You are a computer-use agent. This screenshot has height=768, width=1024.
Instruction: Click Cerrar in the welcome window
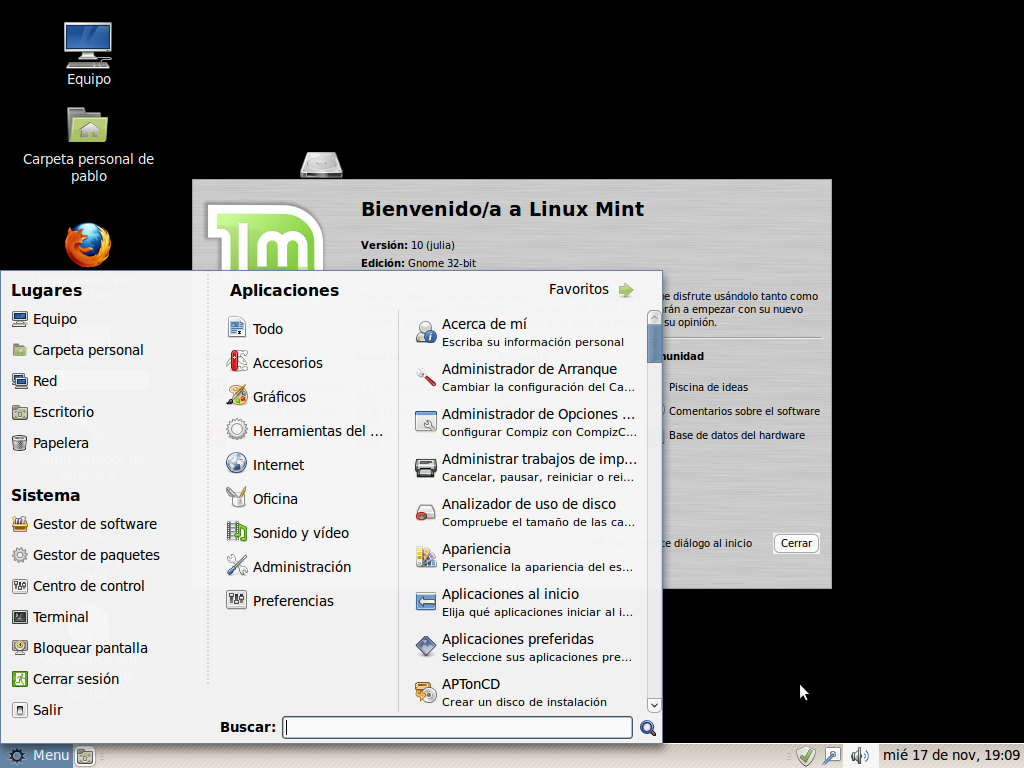[796, 543]
